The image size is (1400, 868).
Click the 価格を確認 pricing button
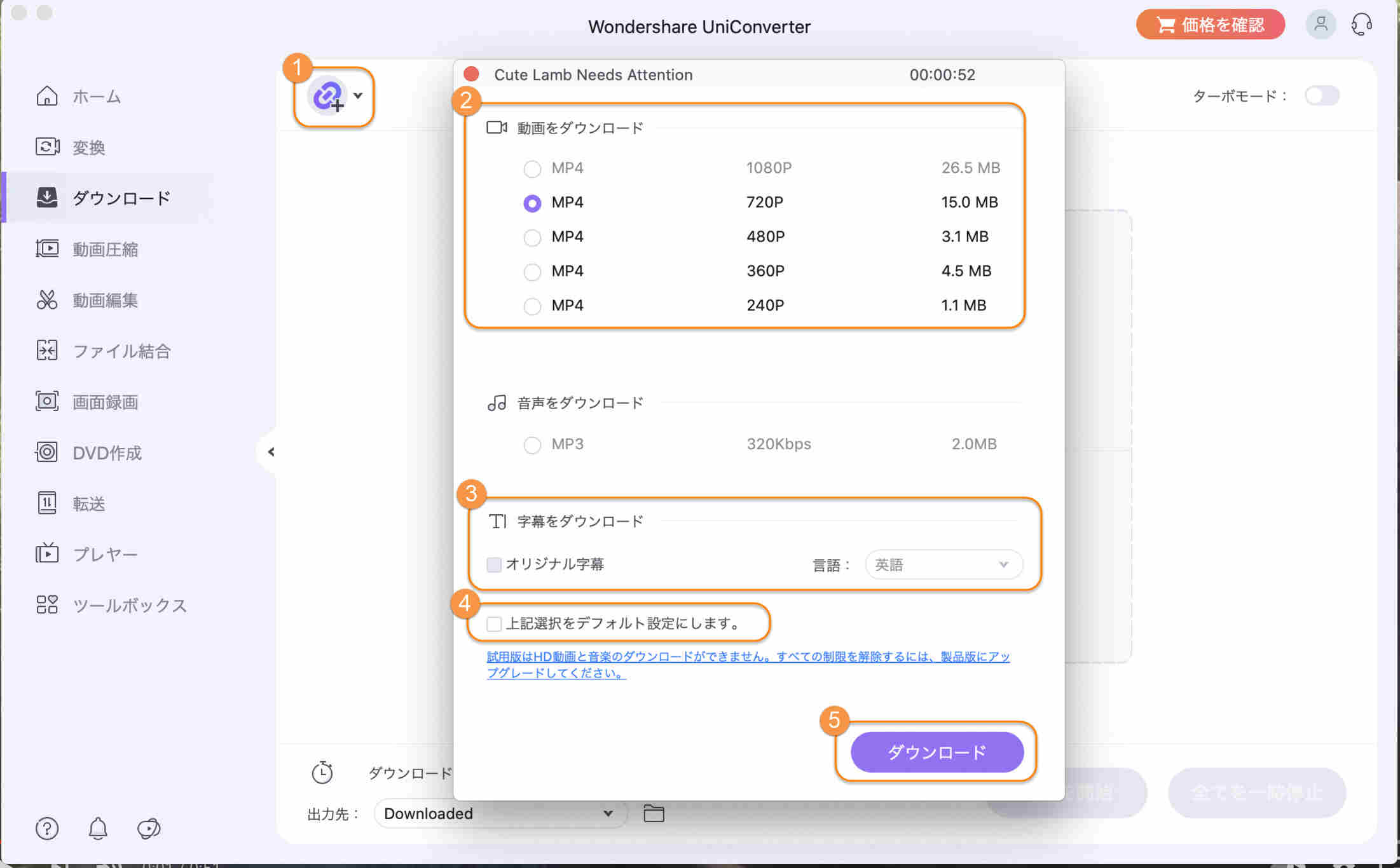coord(1211,25)
